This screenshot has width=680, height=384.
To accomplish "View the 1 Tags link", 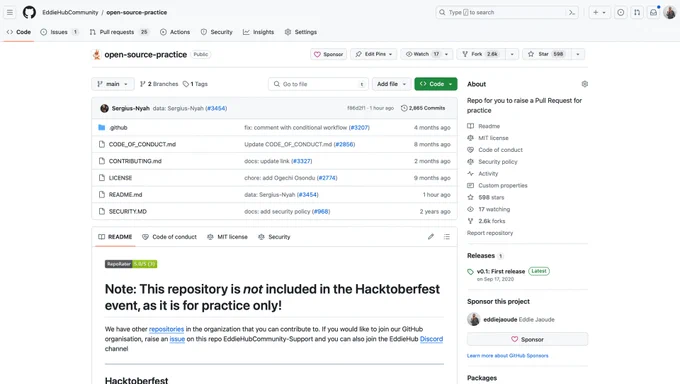I will pyautogui.click(x=195, y=84).
